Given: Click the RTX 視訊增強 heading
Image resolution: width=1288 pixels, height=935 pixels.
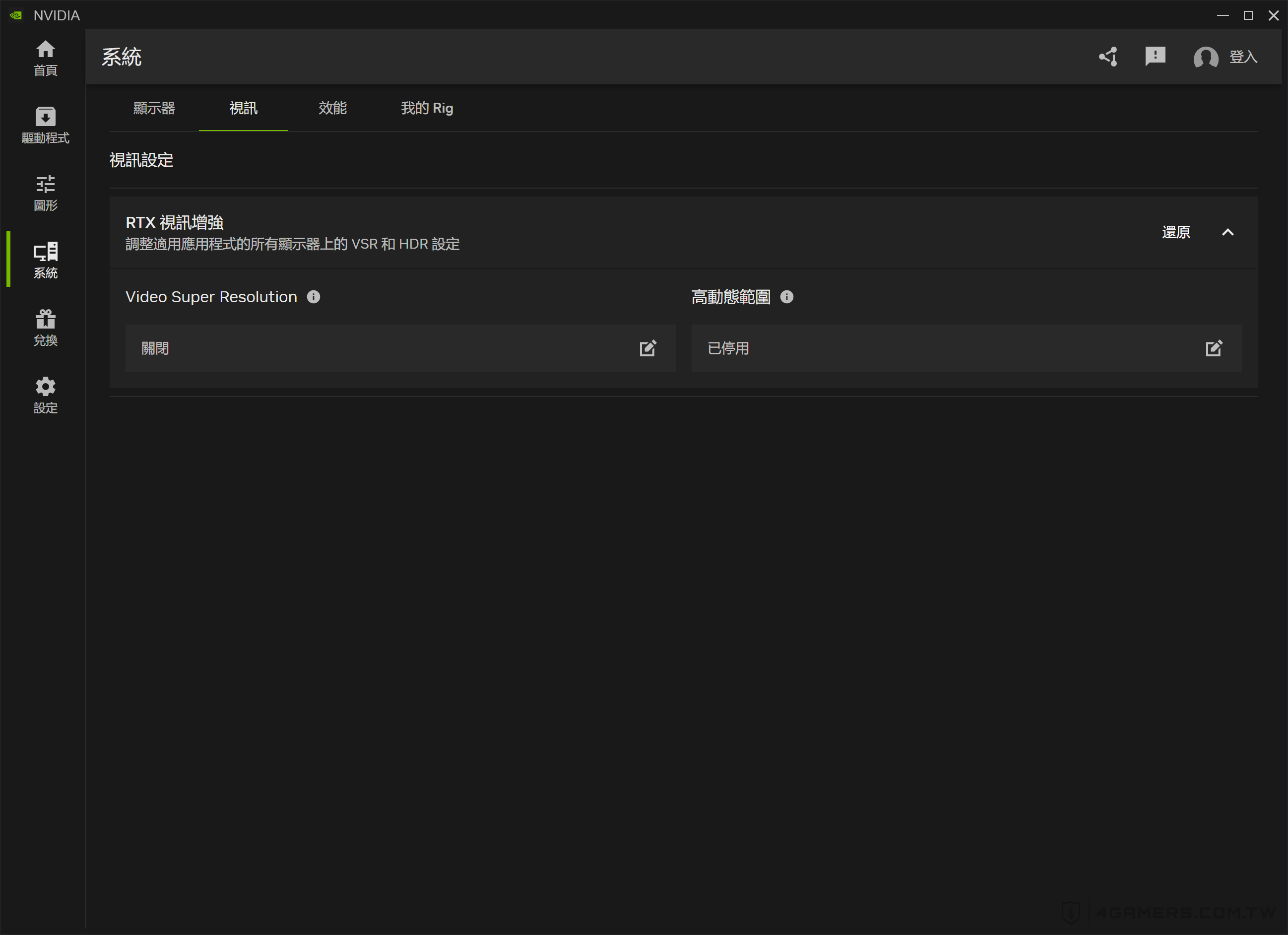Looking at the screenshot, I should pos(174,223).
